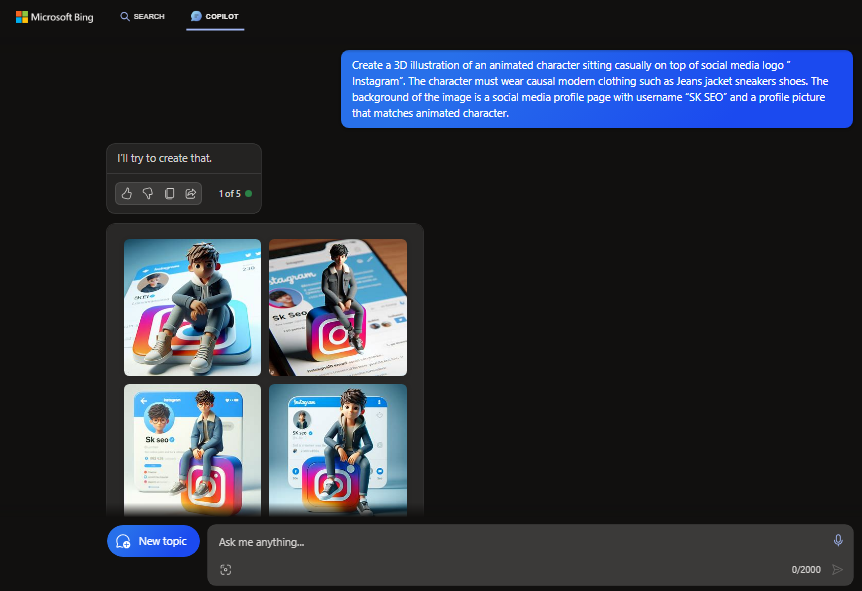
Task: Like the response with thumbs up
Action: point(127,194)
